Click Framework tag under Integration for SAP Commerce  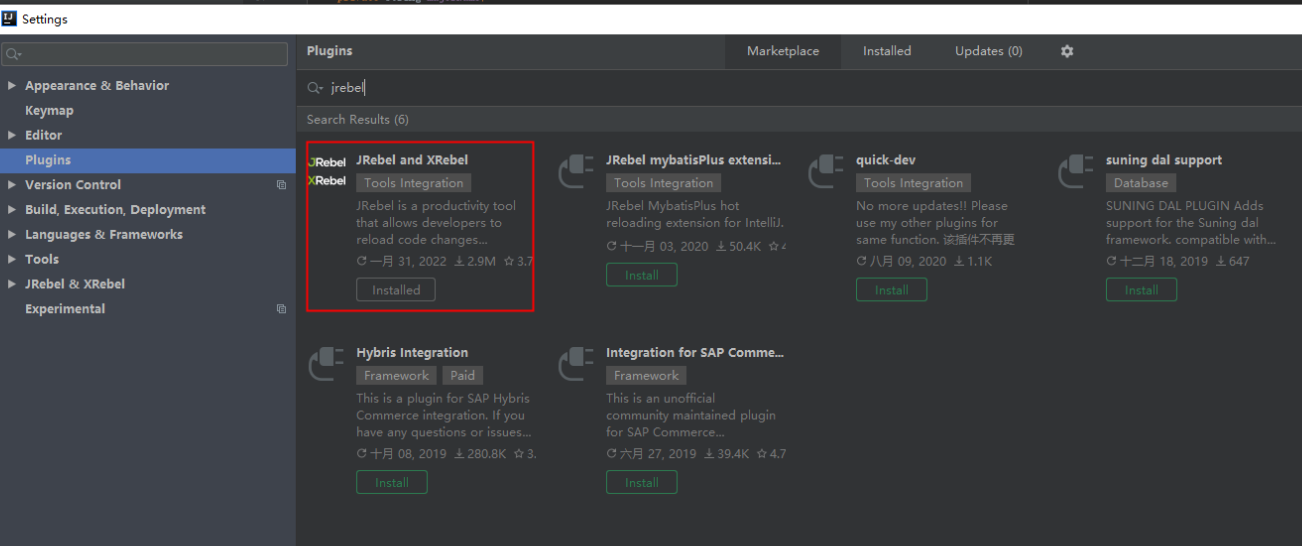click(x=646, y=376)
